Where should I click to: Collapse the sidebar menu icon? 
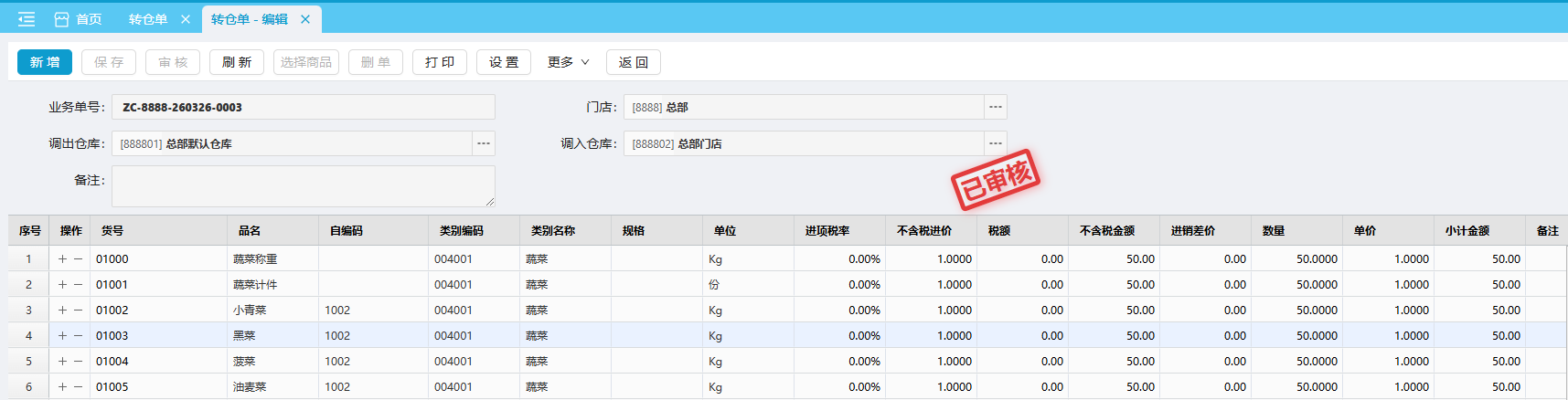point(27,19)
